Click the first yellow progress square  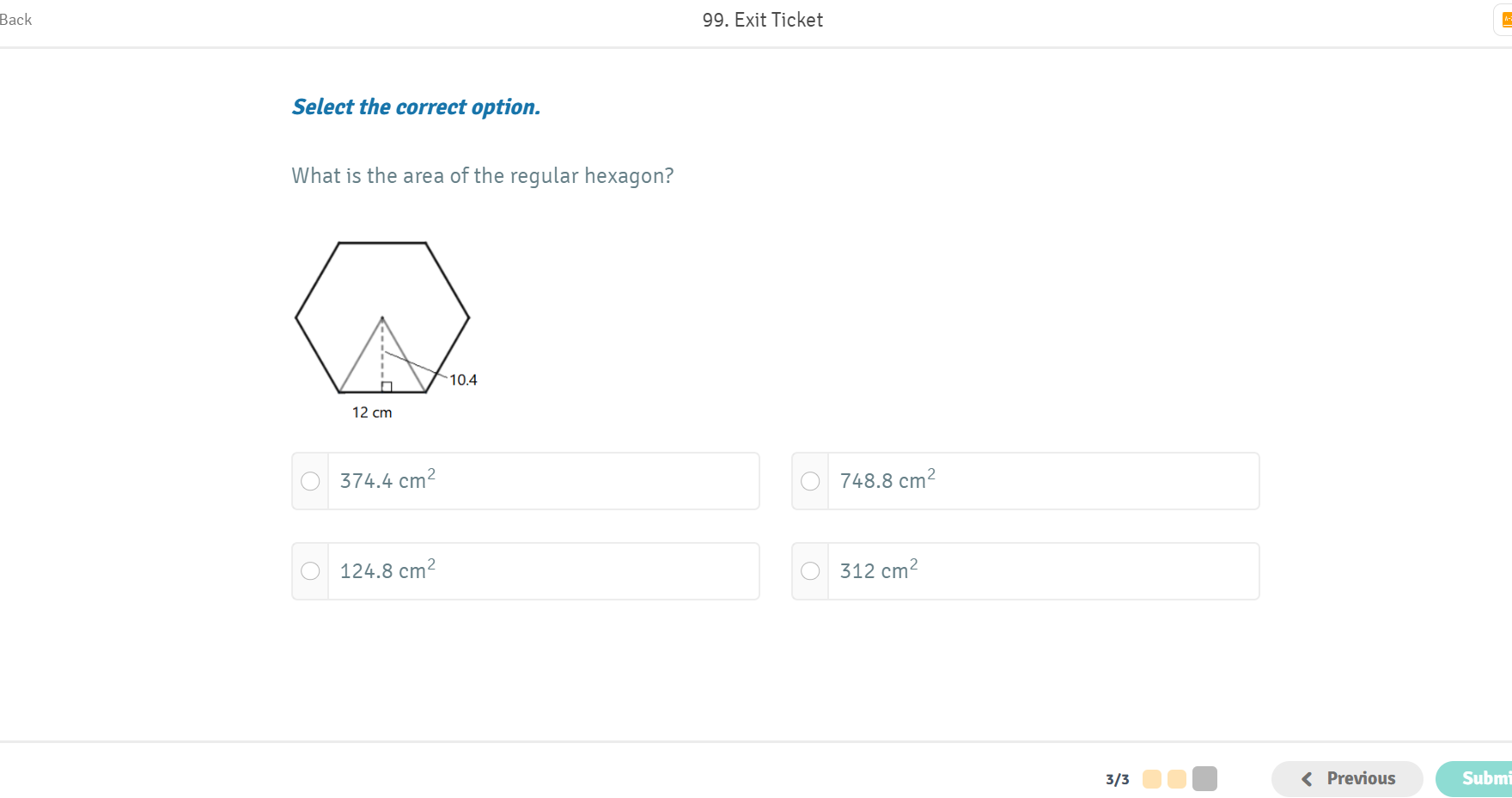coord(1152,779)
